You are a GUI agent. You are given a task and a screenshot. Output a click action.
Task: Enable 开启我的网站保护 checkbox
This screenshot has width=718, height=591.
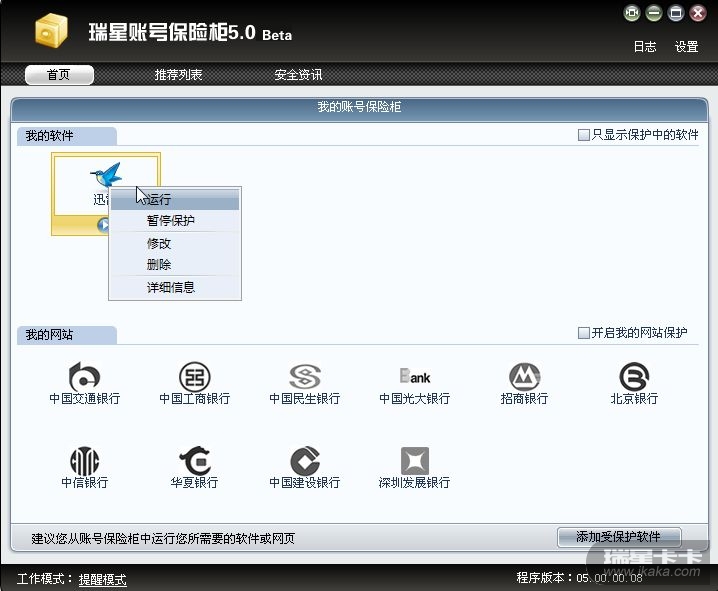pos(583,333)
